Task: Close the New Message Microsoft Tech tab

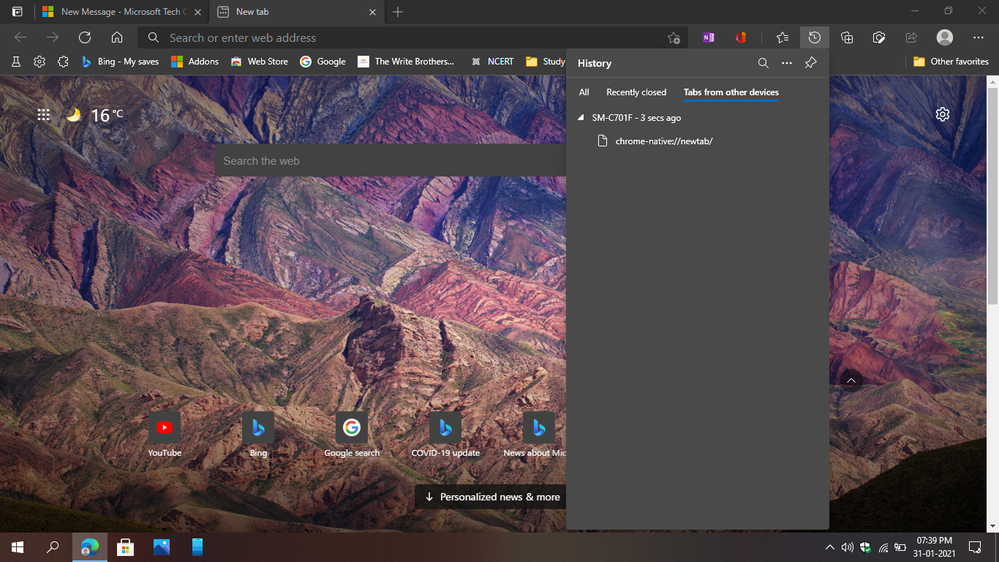Action: 198,12
